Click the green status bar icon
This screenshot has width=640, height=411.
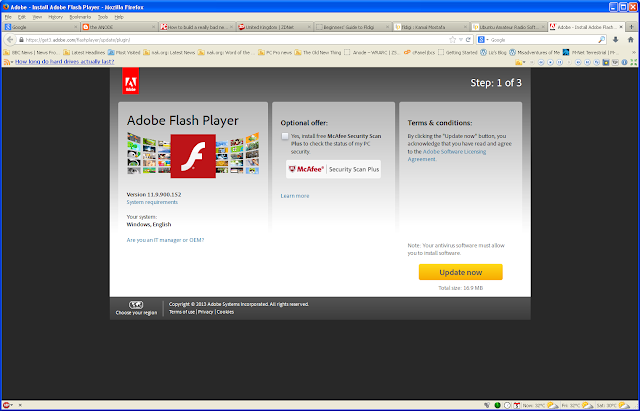(x=497, y=405)
